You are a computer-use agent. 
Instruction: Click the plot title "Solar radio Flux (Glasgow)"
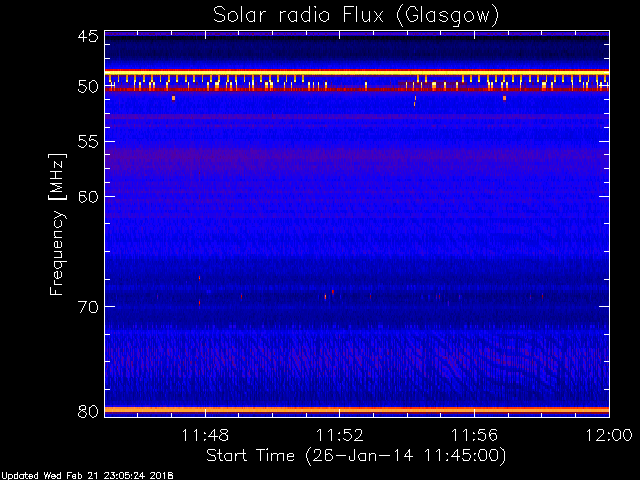tap(356, 16)
